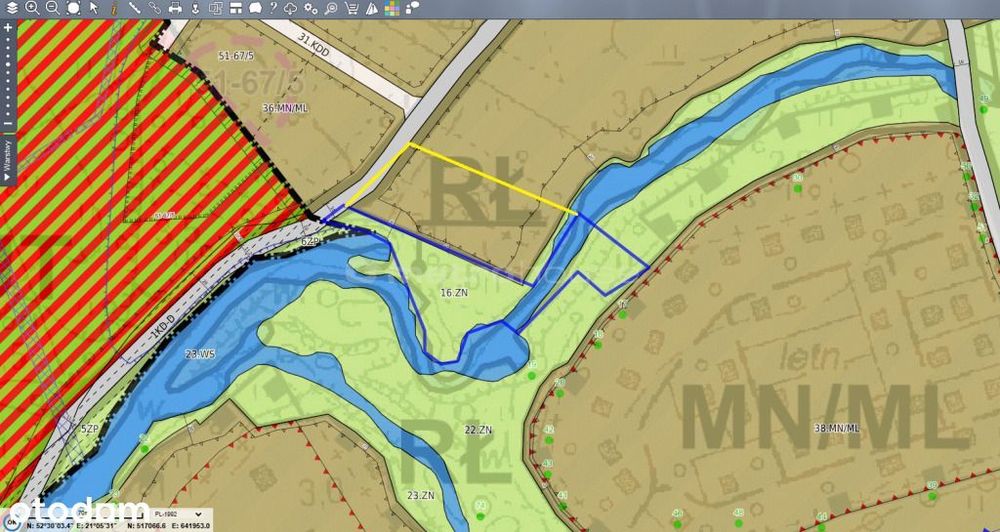1000x532 pixels.
Task: Click the E: 641953.0 coordinate readout
Action: point(191,526)
